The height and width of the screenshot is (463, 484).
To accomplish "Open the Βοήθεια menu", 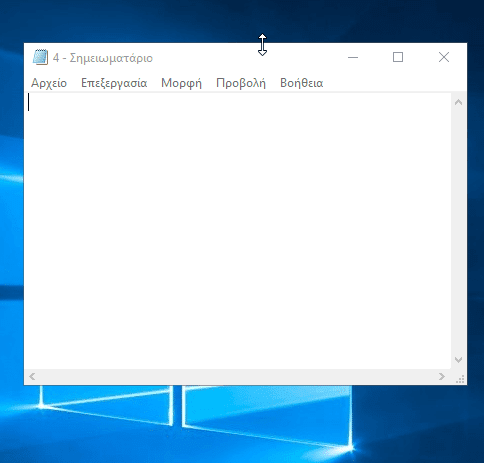I will pos(301,83).
